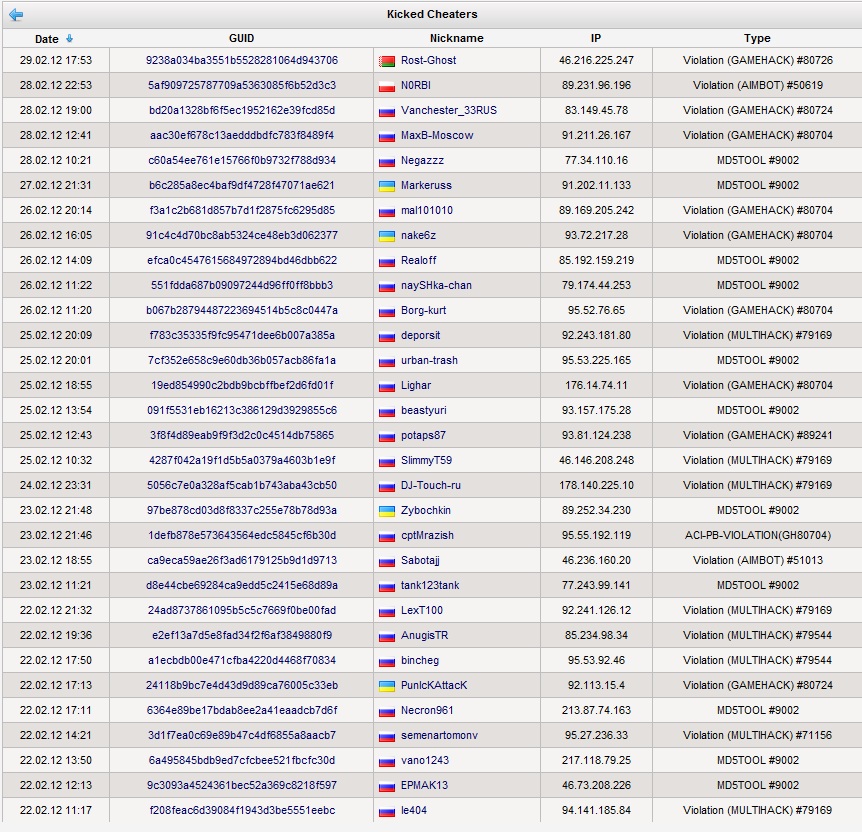Image resolution: width=862 pixels, height=832 pixels.
Task: Select IP address 178.140.225.10
Action: point(596,485)
